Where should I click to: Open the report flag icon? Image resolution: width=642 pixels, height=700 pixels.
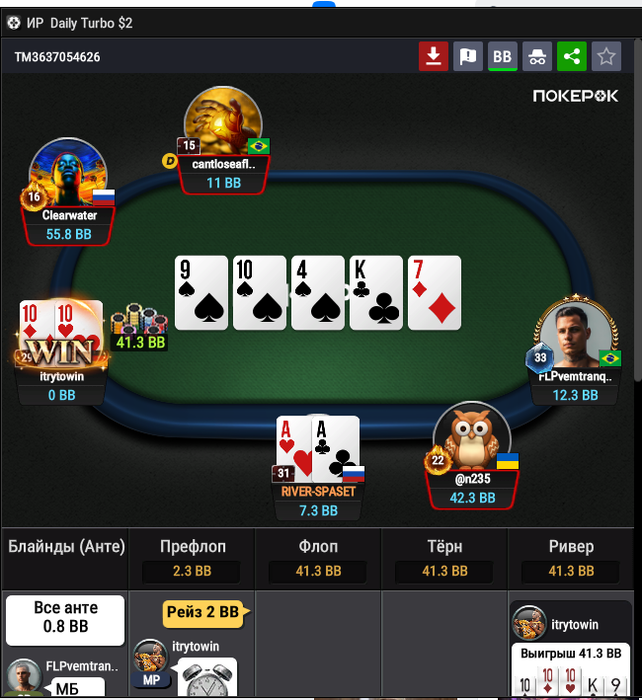tap(467, 56)
